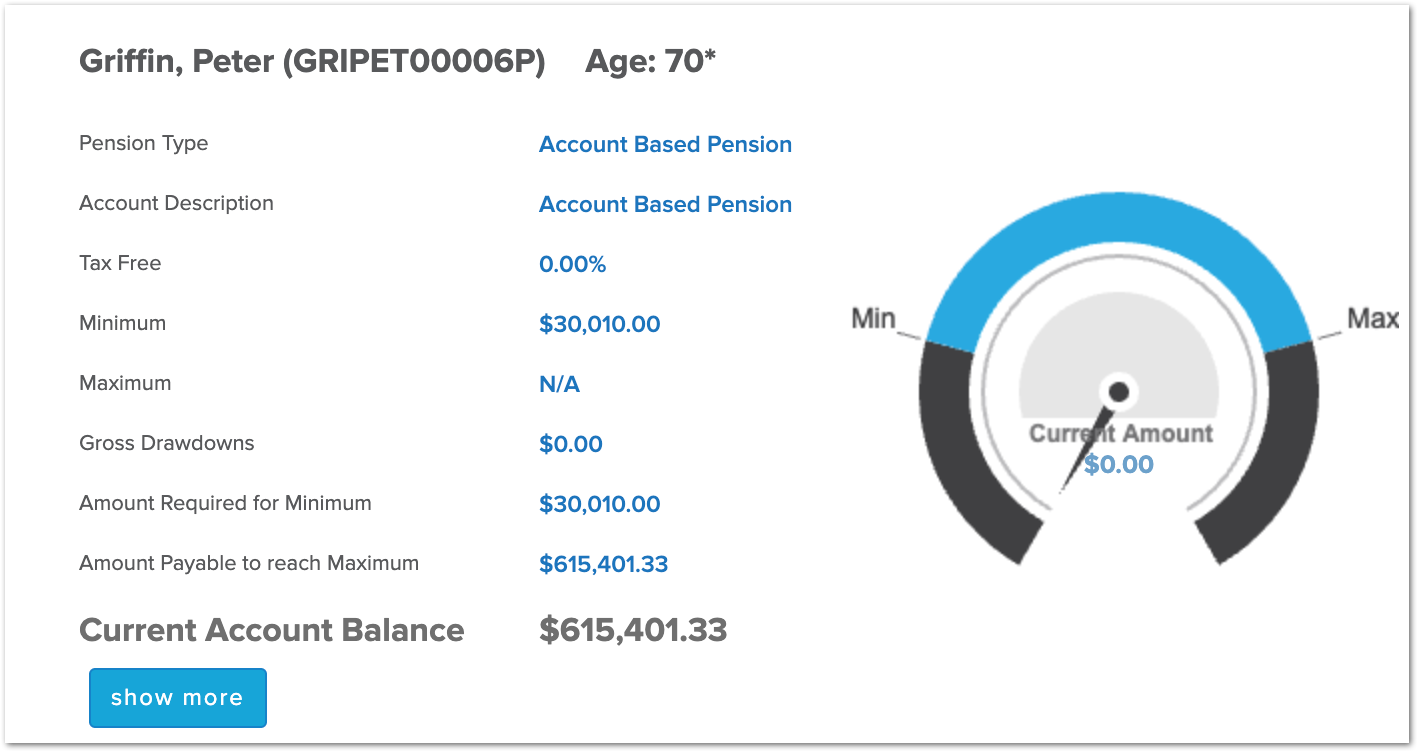
Task: Click the Amount Payable to reach Maximum value
Action: pyautogui.click(x=604, y=564)
